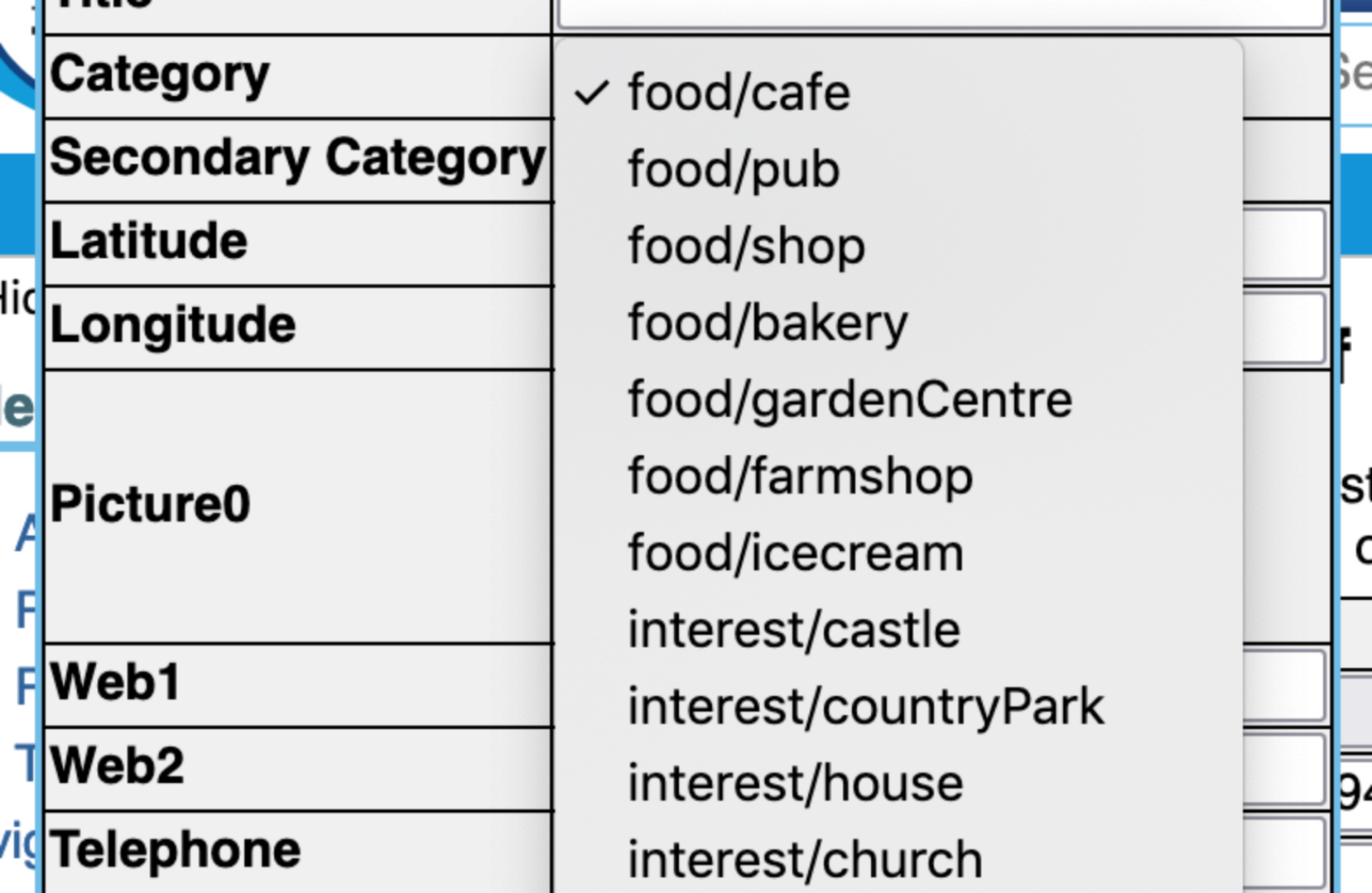Viewport: 1372px width, 893px height.
Task: Focus the Longitude text field
Action: coord(1285,329)
